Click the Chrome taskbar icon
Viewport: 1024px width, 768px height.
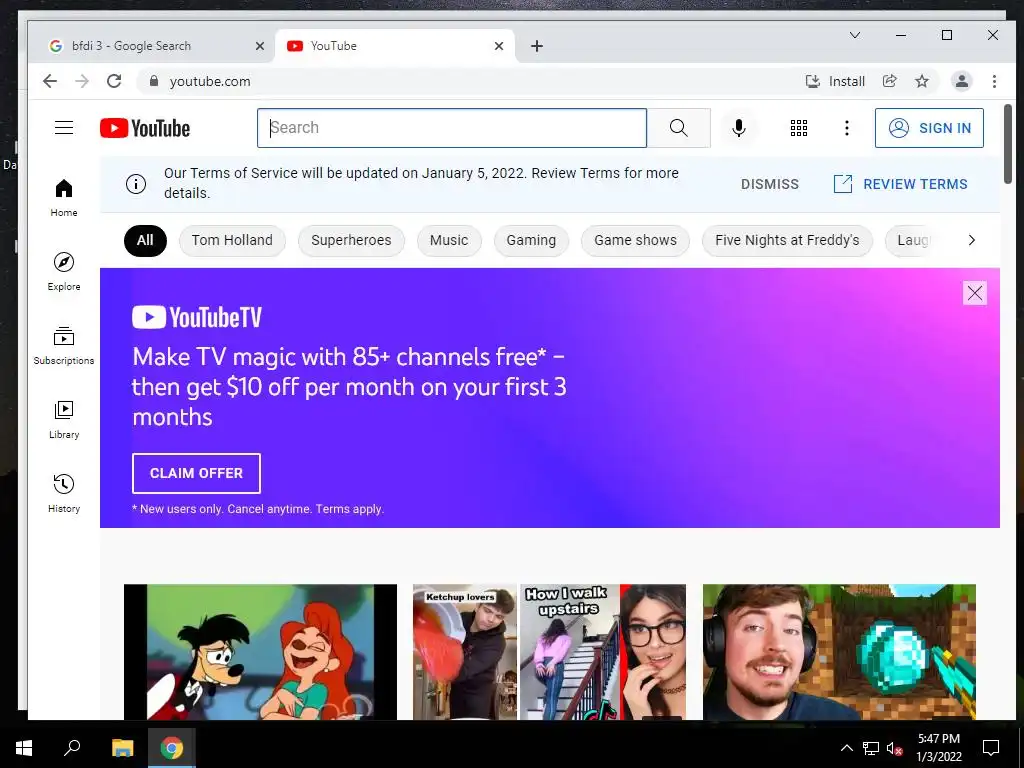point(172,748)
